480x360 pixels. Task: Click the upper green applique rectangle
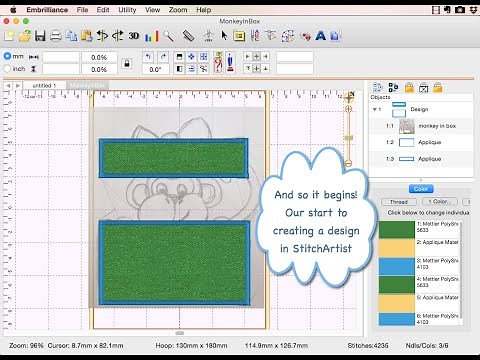tap(173, 158)
